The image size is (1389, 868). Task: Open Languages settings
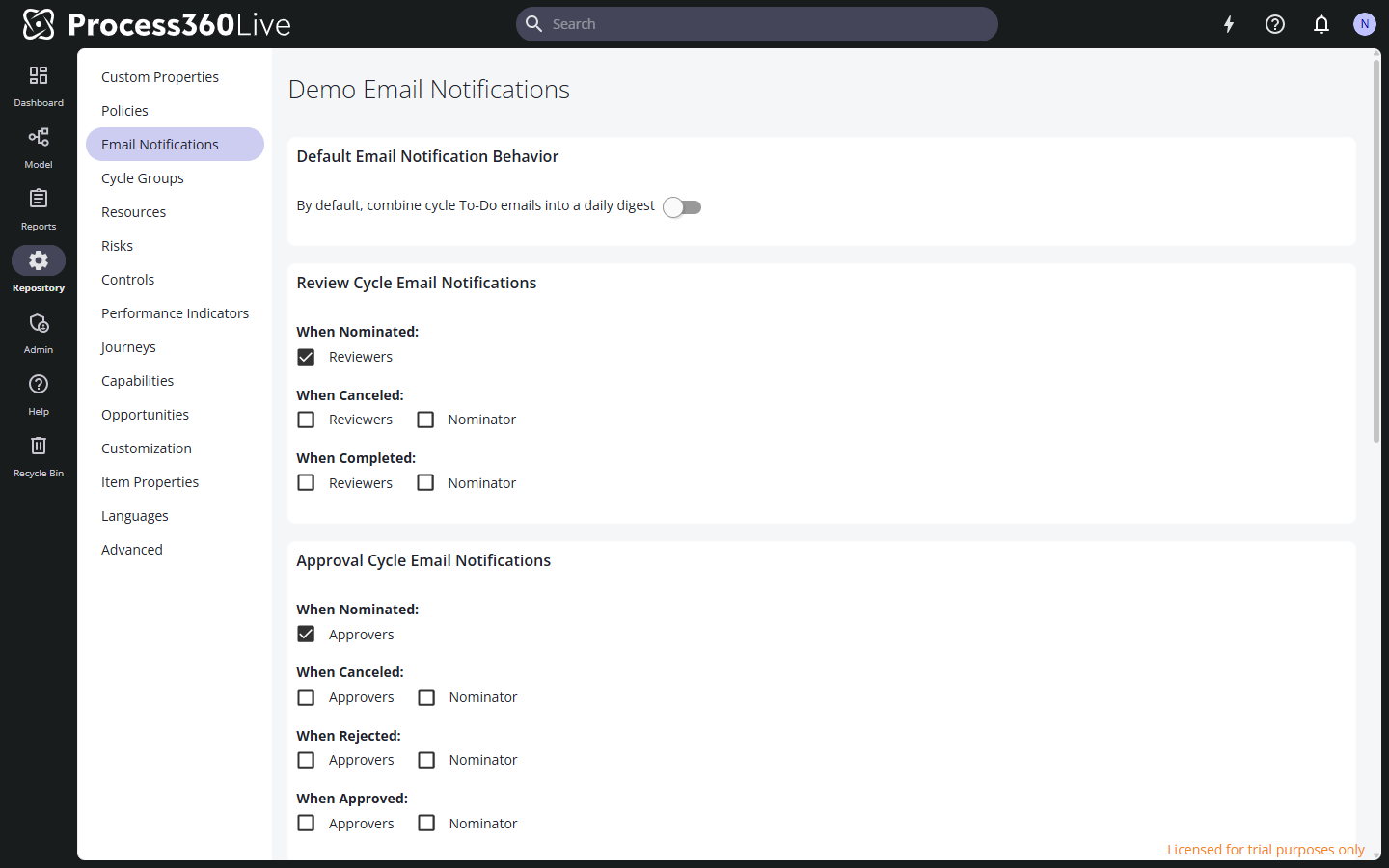coord(175,516)
